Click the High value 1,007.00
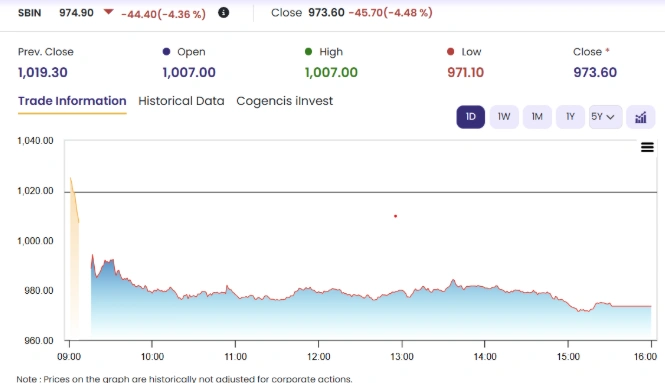The width and height of the screenshot is (665, 383). [331, 73]
